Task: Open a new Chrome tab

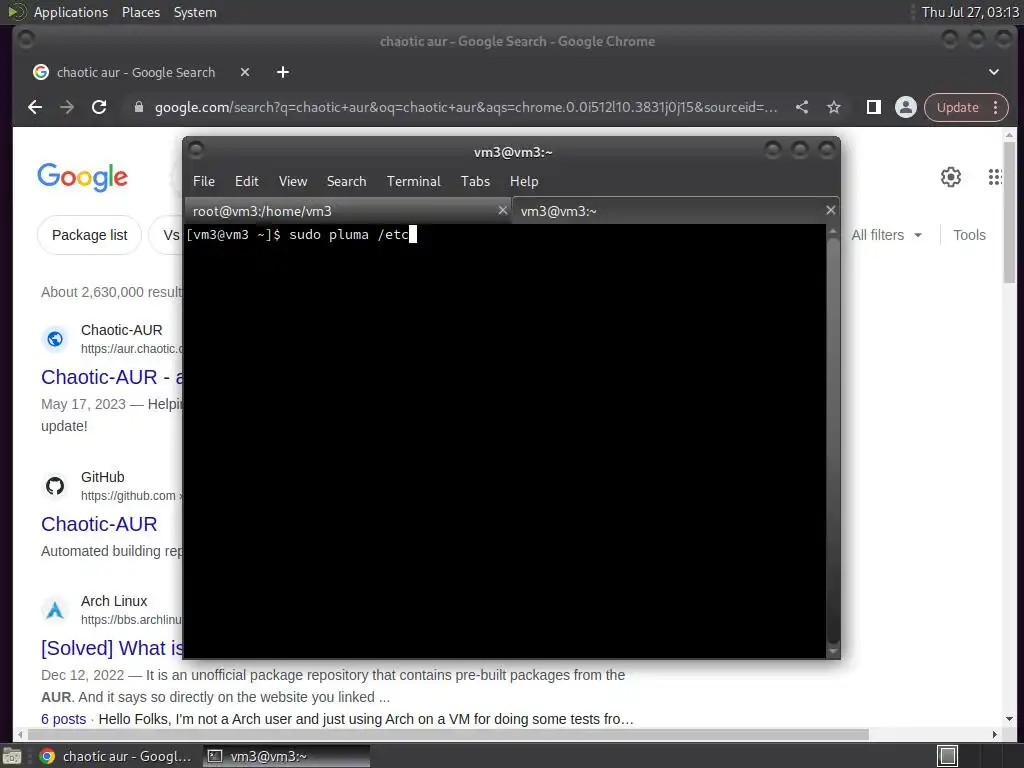Action: (283, 72)
